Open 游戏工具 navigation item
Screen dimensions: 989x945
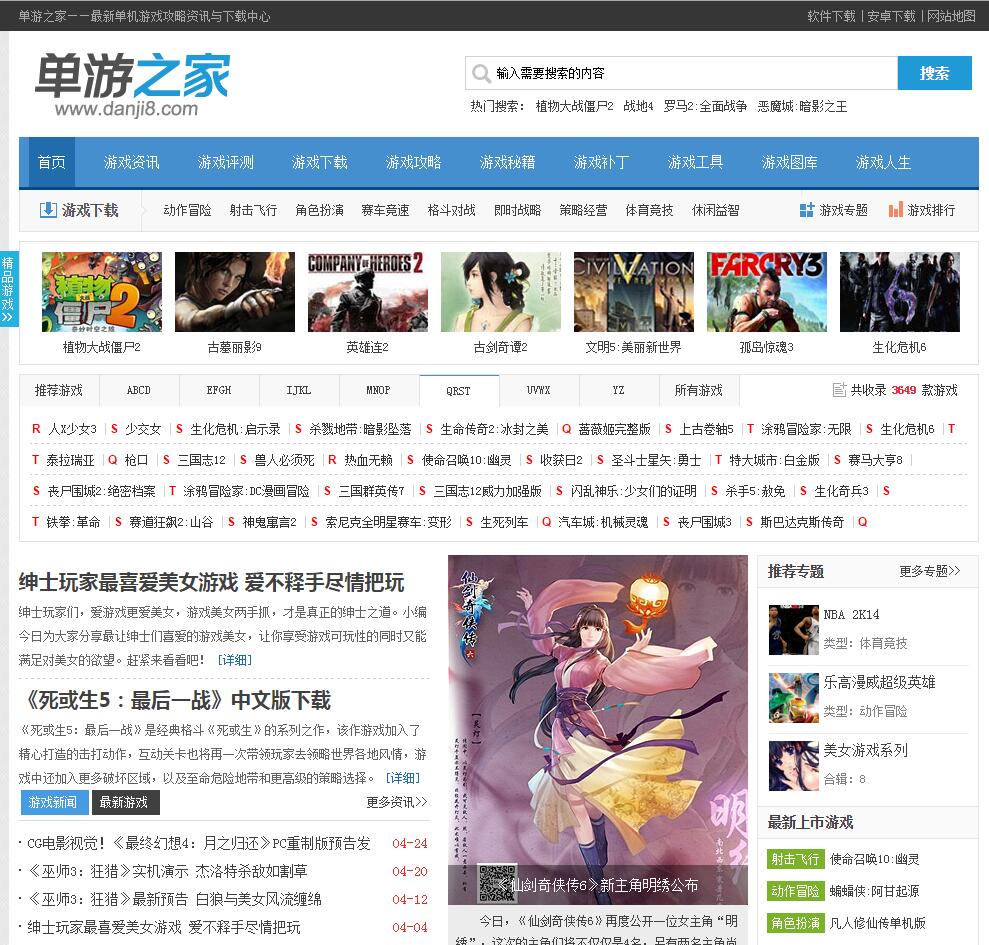click(695, 162)
